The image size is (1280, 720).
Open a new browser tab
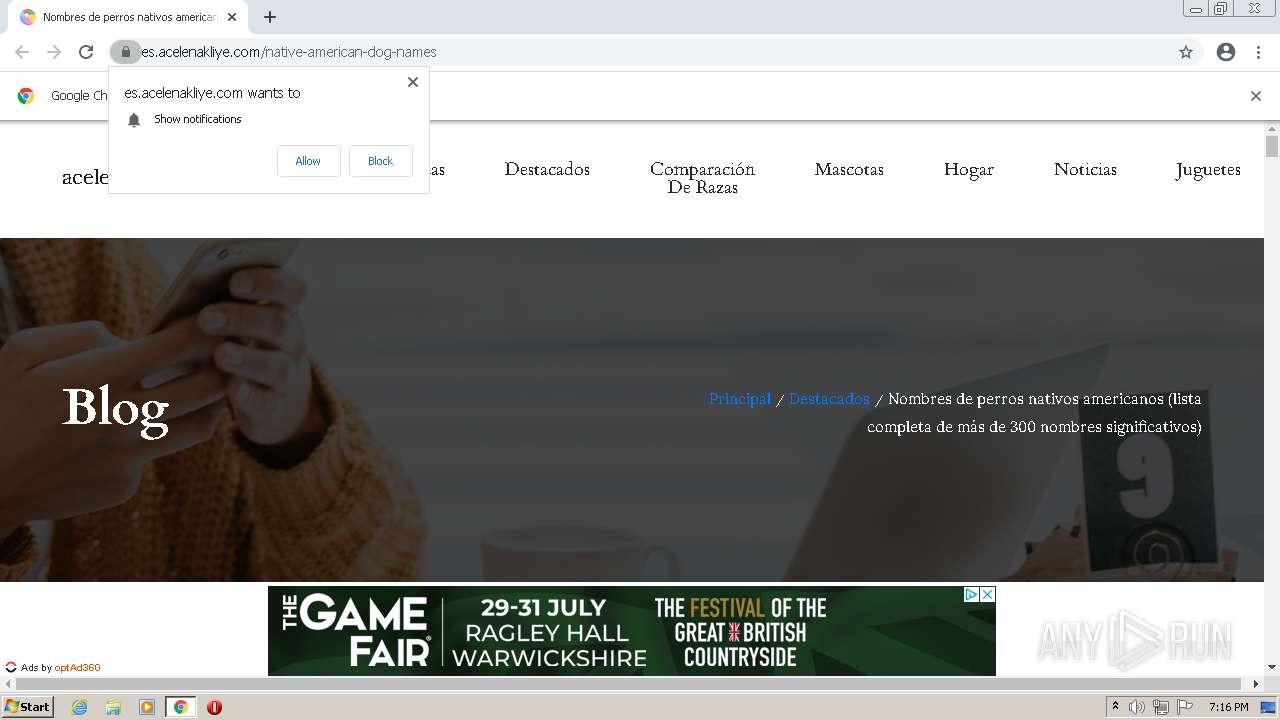[270, 17]
